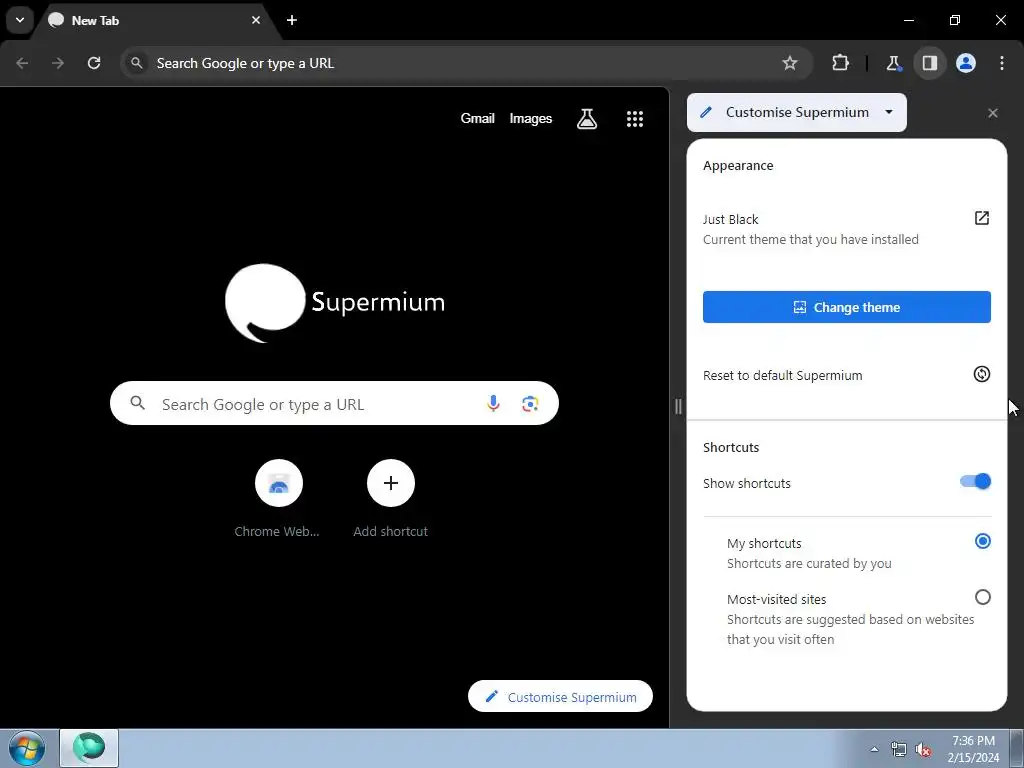Click the Supermium logo

pos(334,303)
